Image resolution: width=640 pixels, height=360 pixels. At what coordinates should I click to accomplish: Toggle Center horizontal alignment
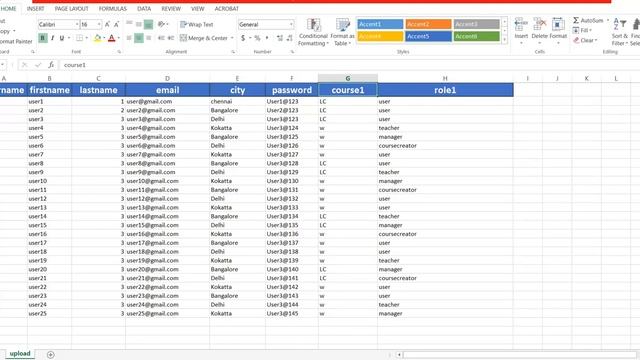click(139, 38)
